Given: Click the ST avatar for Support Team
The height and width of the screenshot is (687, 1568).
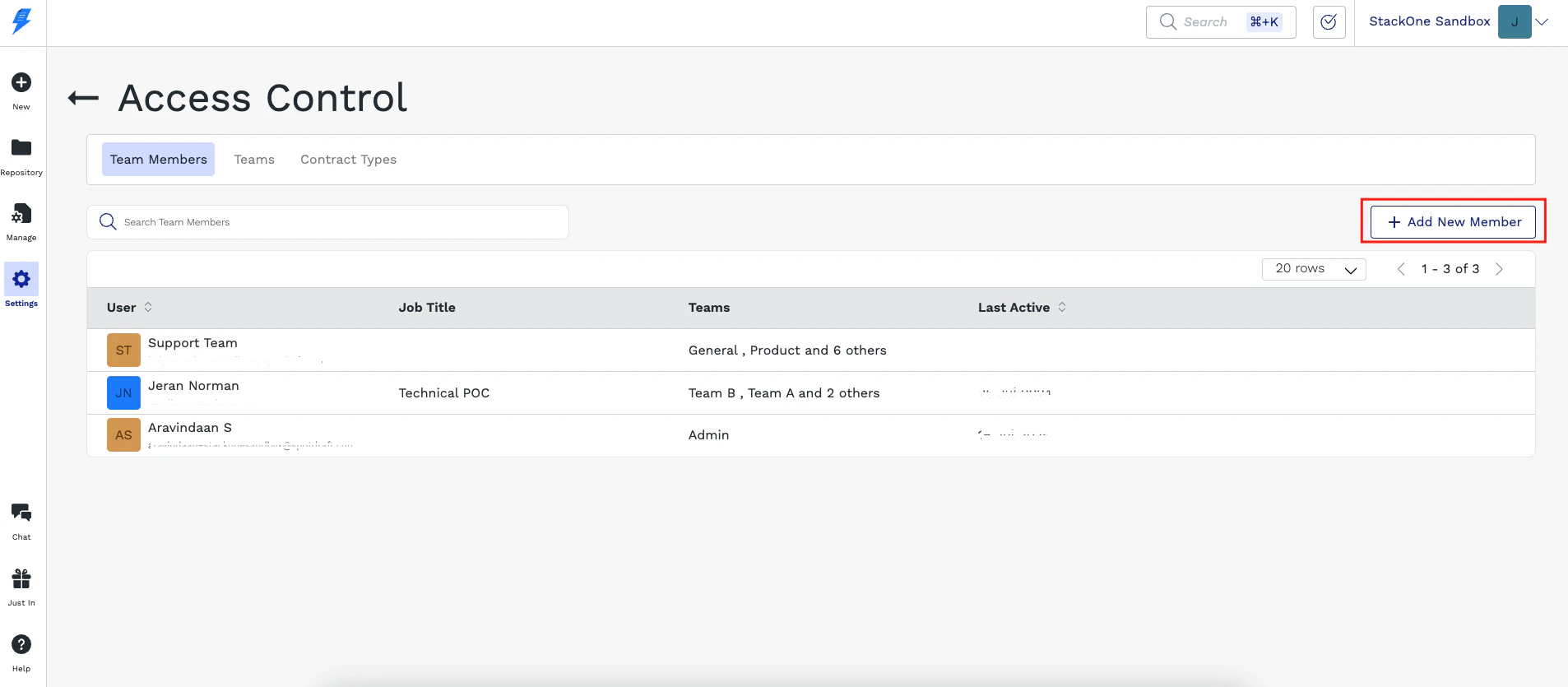Looking at the screenshot, I should (x=123, y=350).
